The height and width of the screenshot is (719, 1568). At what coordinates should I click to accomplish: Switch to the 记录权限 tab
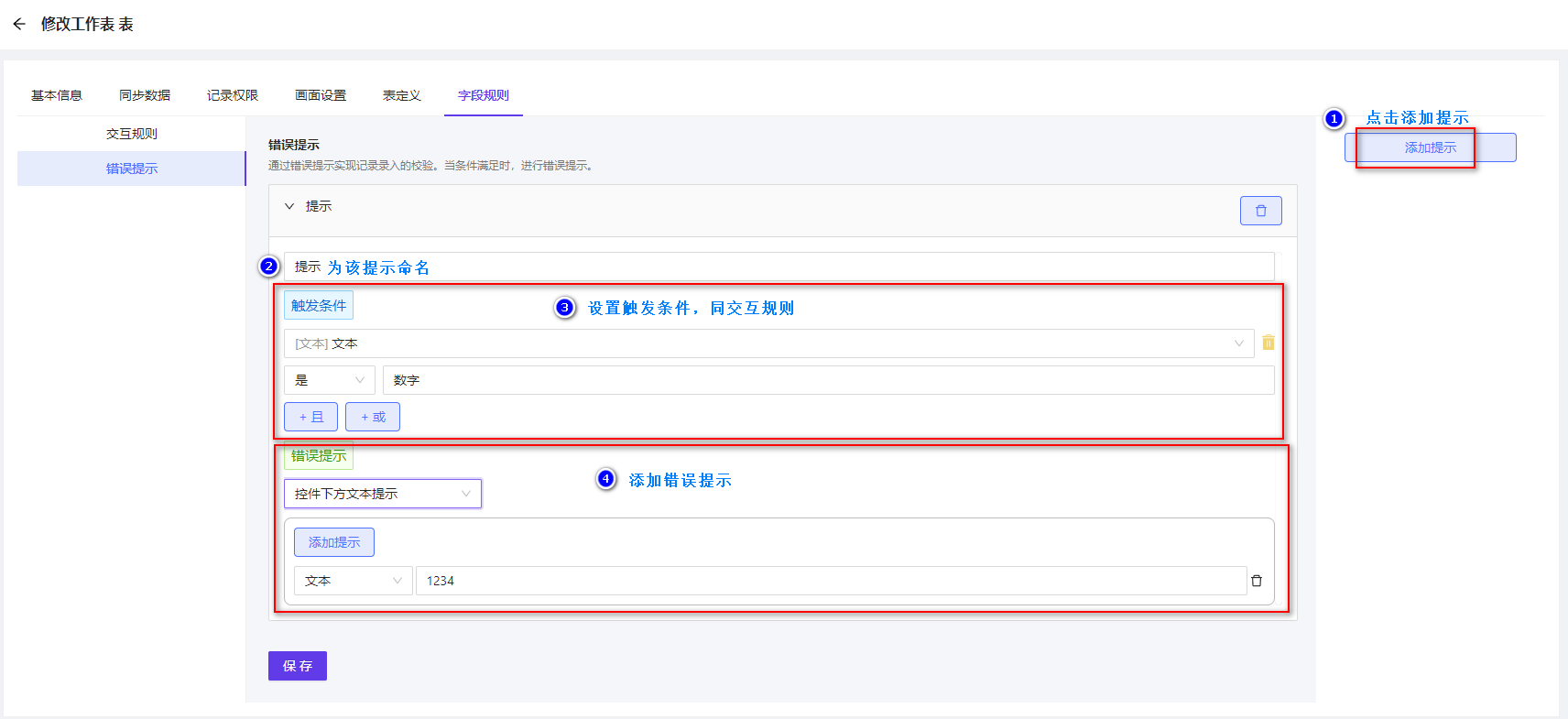click(x=233, y=95)
